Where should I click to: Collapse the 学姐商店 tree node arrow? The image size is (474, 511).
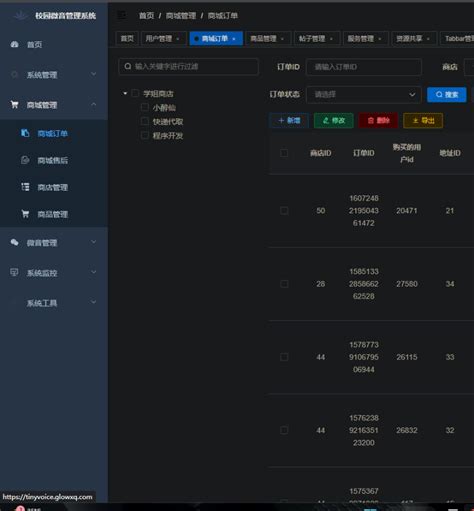pos(125,93)
